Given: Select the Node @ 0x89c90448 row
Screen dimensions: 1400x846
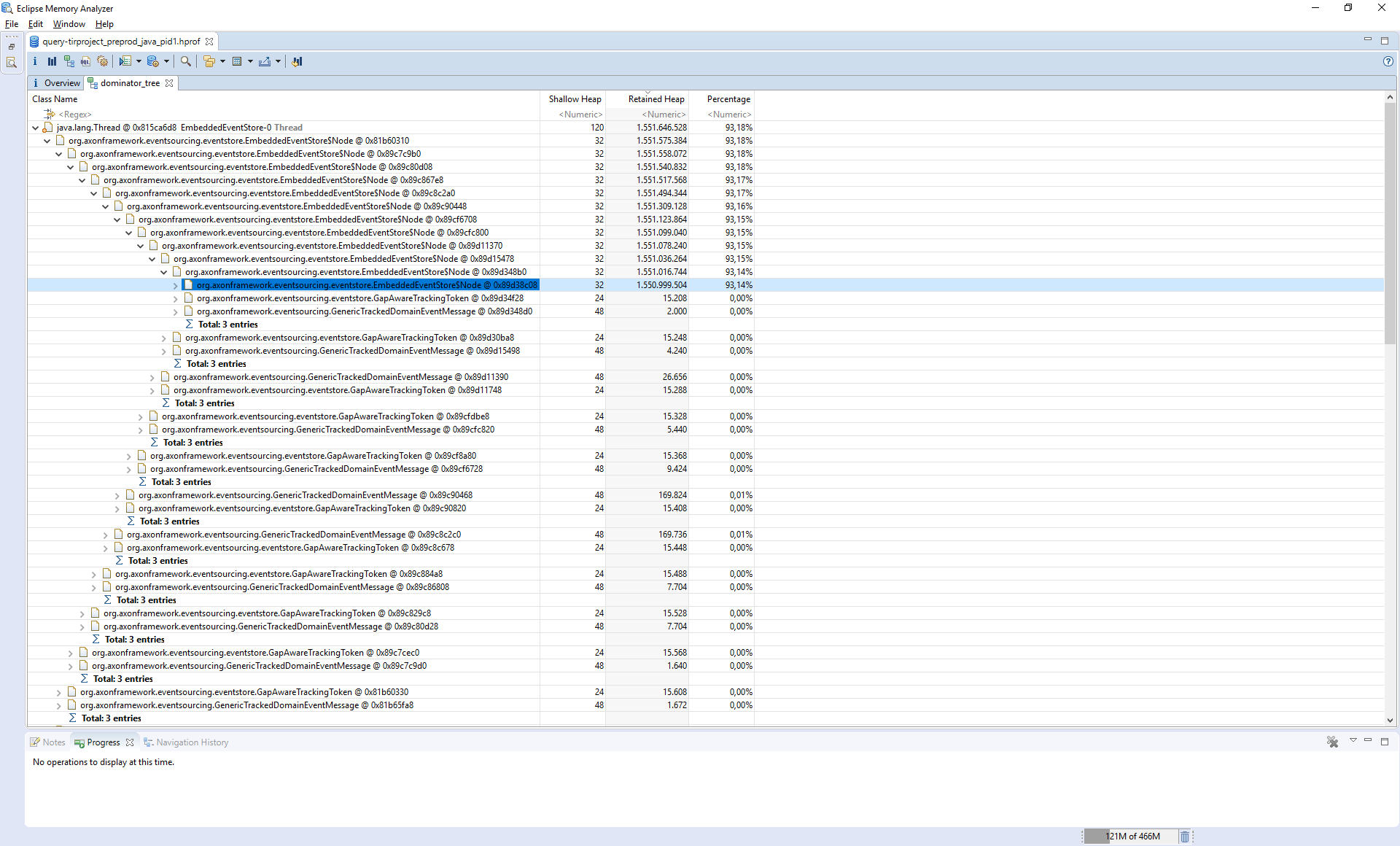Looking at the screenshot, I should (297, 206).
